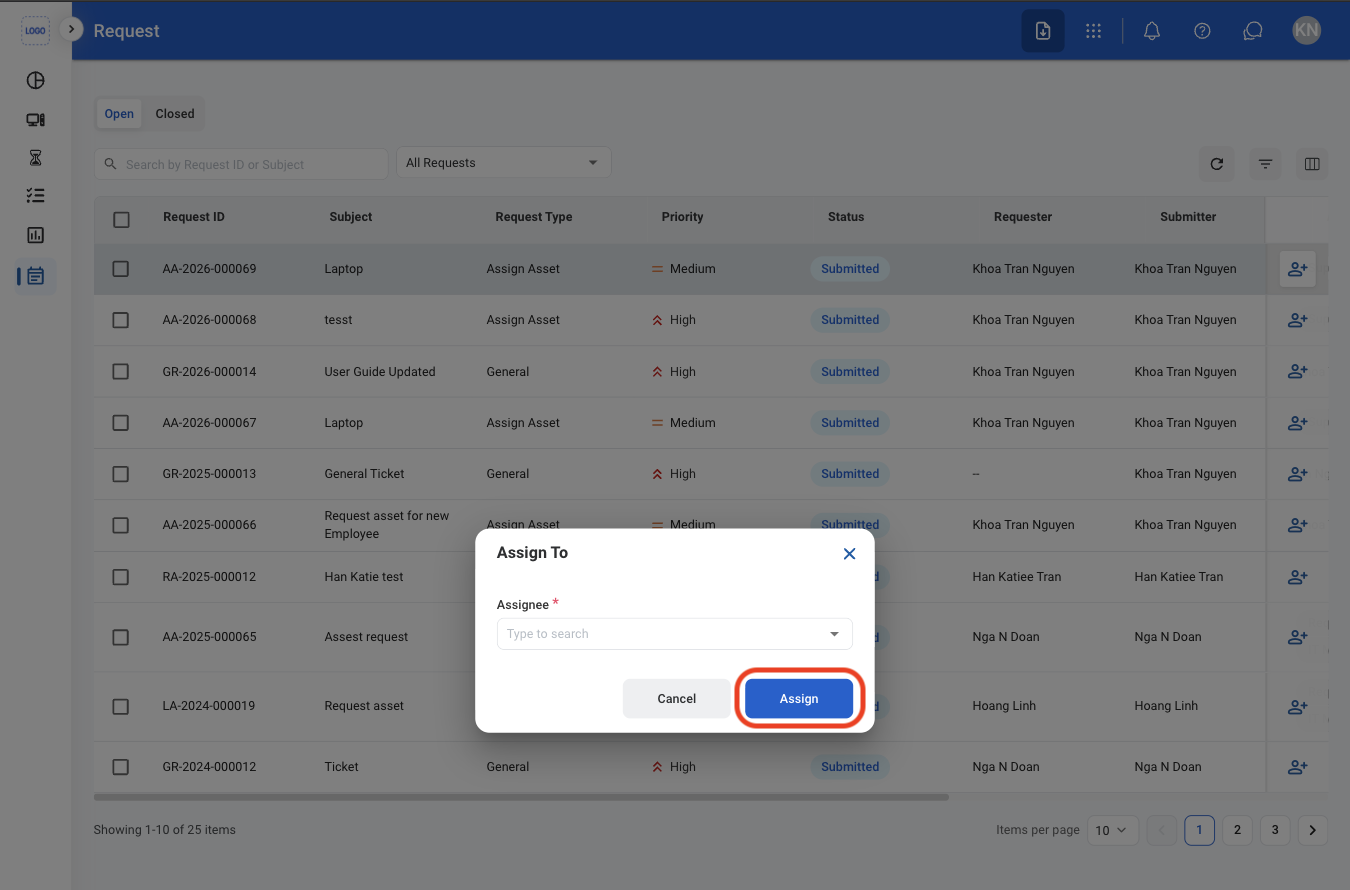Assign user for request GR-2026-000014

tap(1297, 371)
